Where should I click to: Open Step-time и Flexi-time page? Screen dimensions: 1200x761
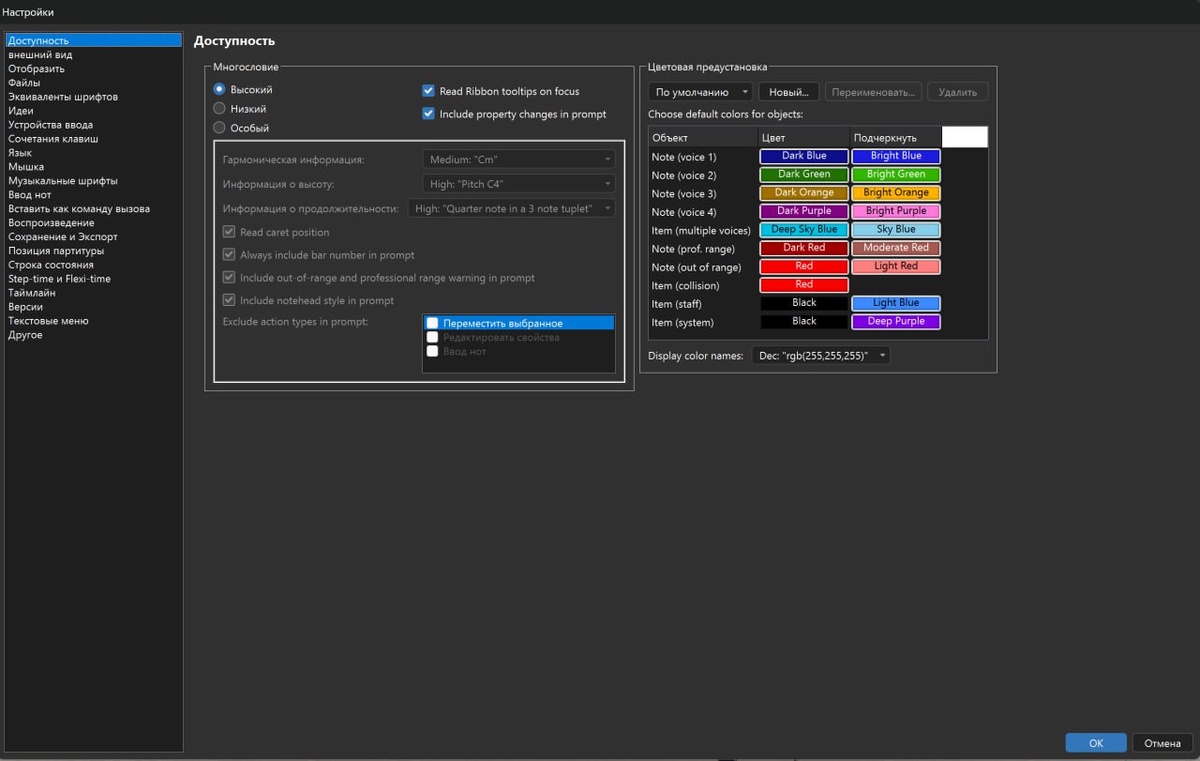pos(94,278)
